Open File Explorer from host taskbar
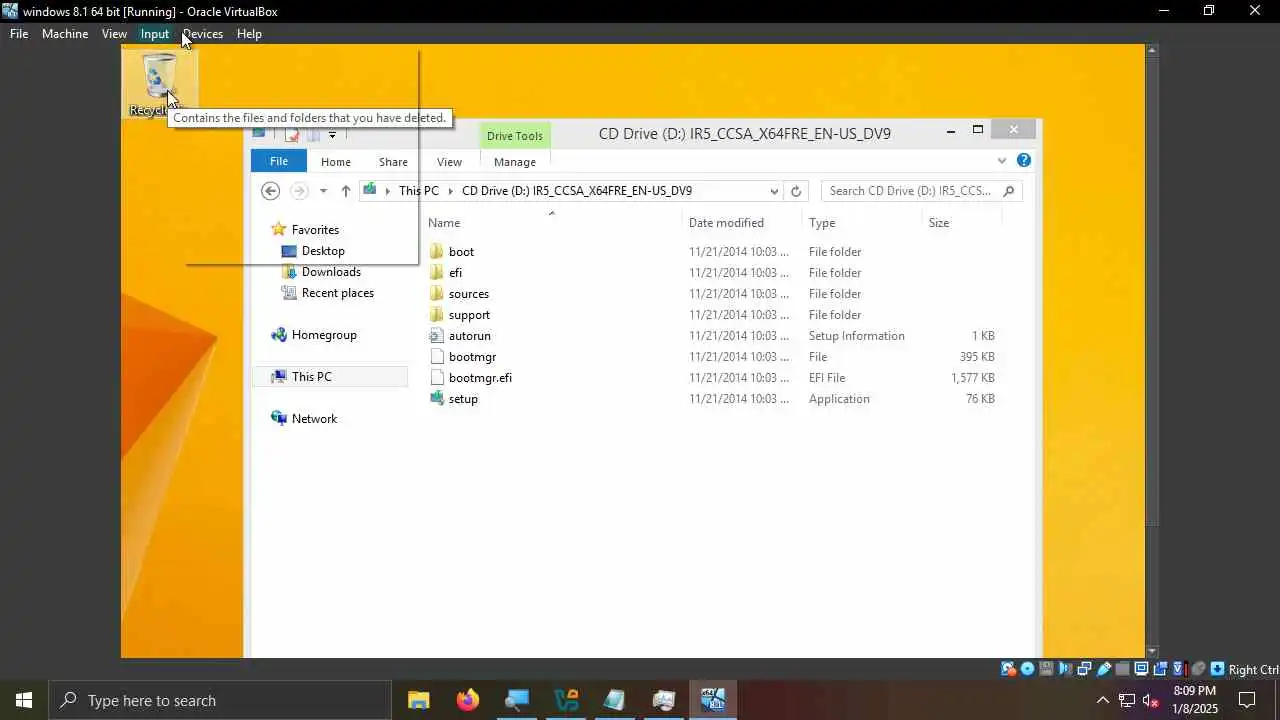This screenshot has width=1280, height=720. [418, 700]
